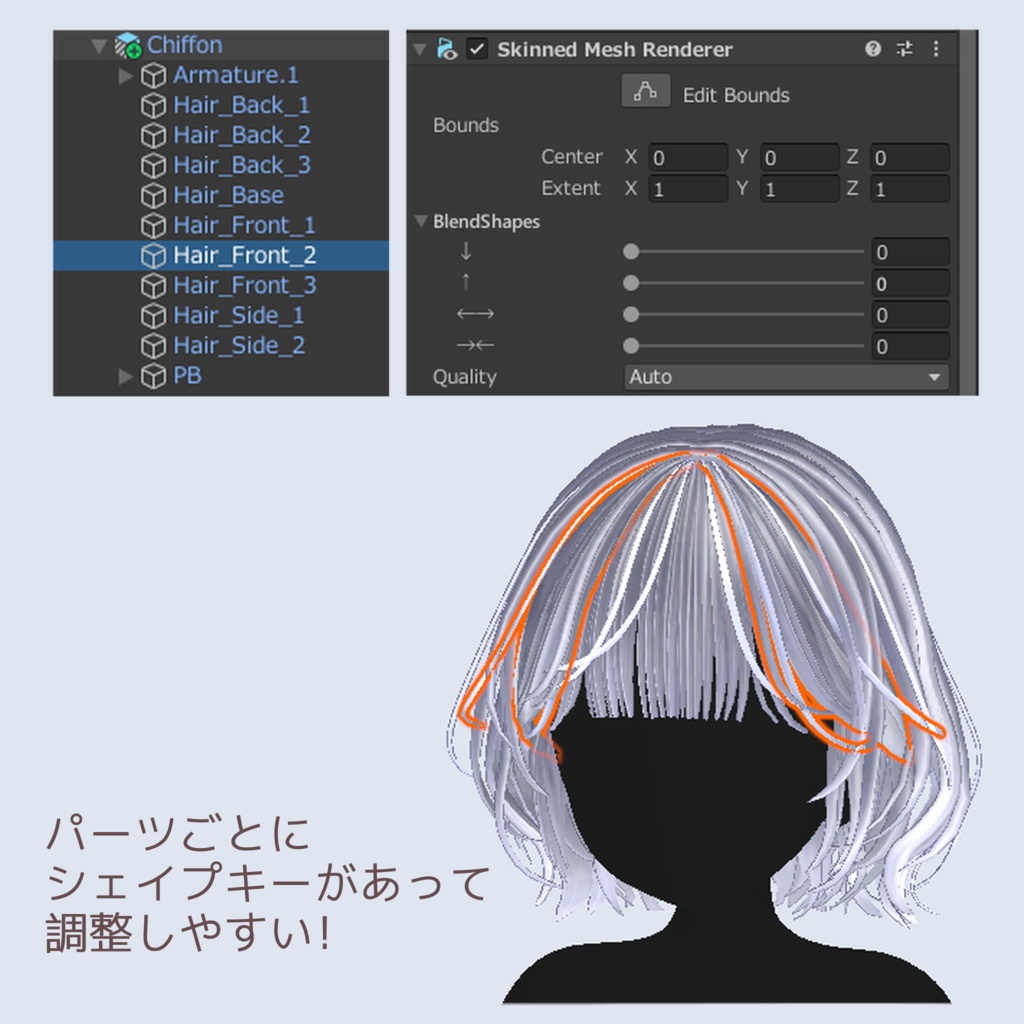The height and width of the screenshot is (1024, 1024).
Task: Disable the Skinned Mesh Renderer enabled checkbox
Action: coord(477,47)
